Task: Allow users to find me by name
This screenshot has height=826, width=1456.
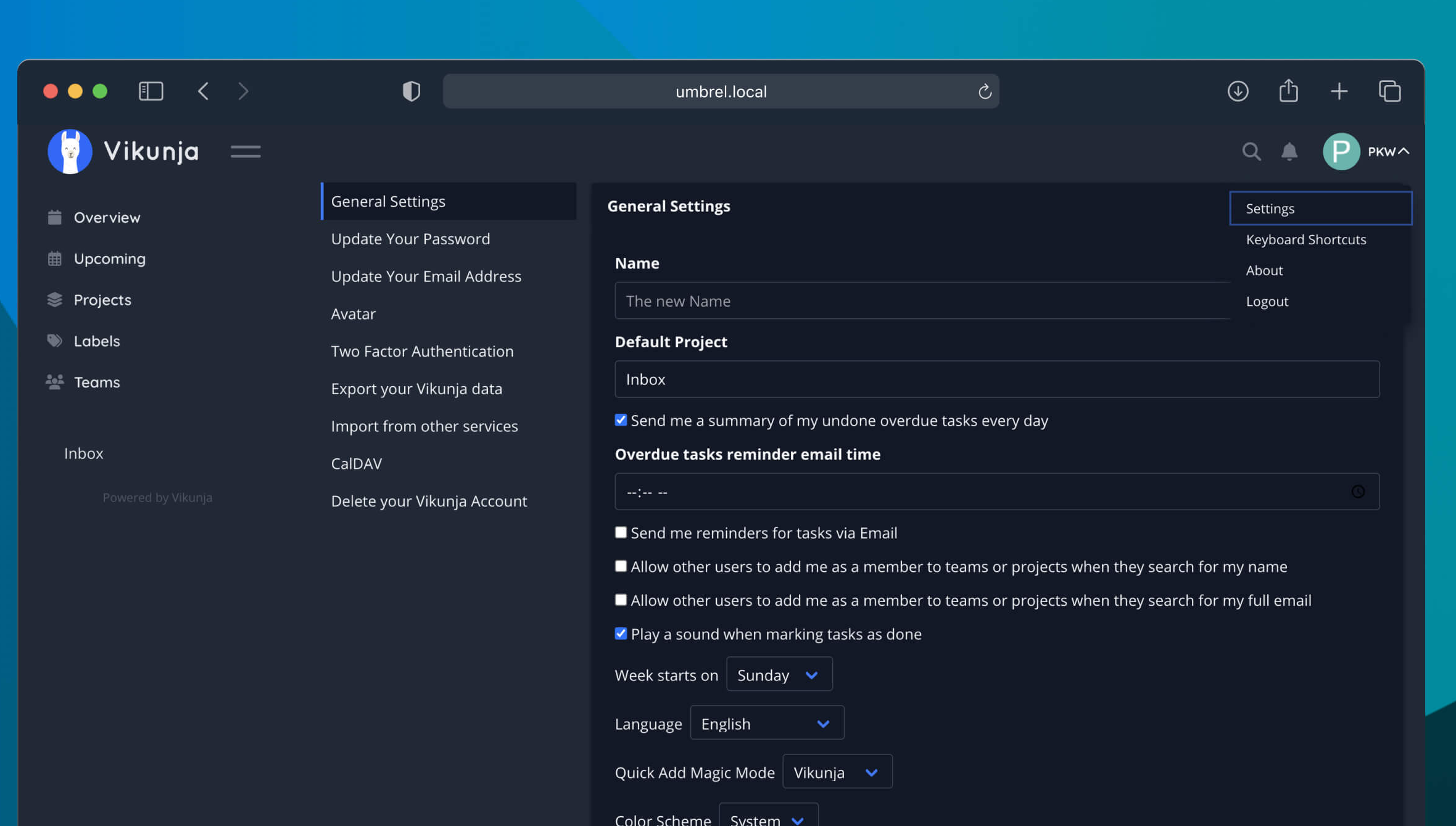Action: (x=621, y=566)
